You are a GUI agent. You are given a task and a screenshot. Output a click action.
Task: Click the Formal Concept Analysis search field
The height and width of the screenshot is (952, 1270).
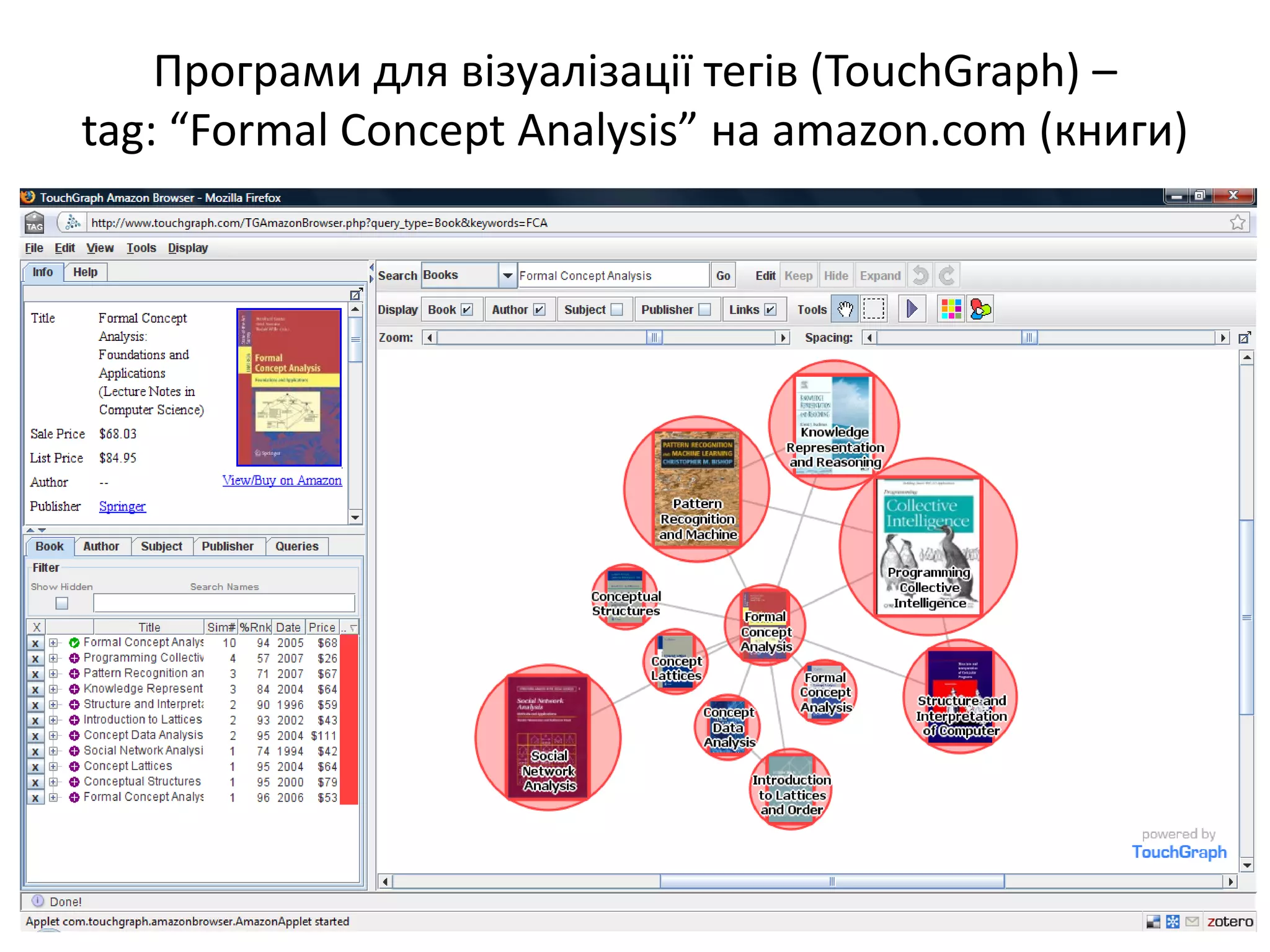click(x=613, y=276)
